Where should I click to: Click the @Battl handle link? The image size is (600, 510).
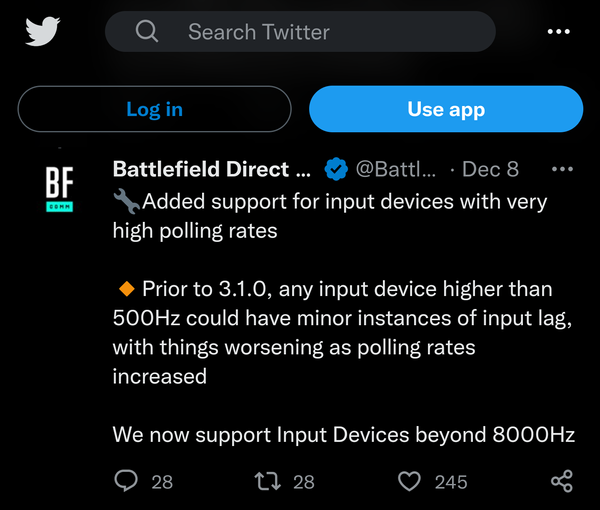point(396,169)
